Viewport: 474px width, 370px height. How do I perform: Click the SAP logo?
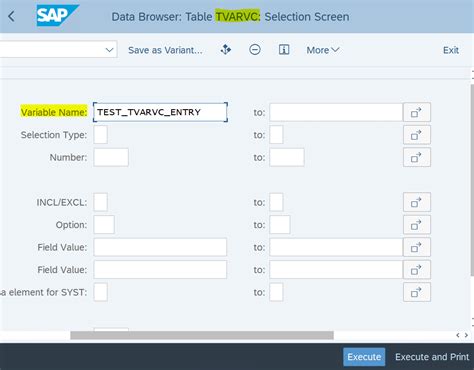pyautogui.click(x=57, y=16)
